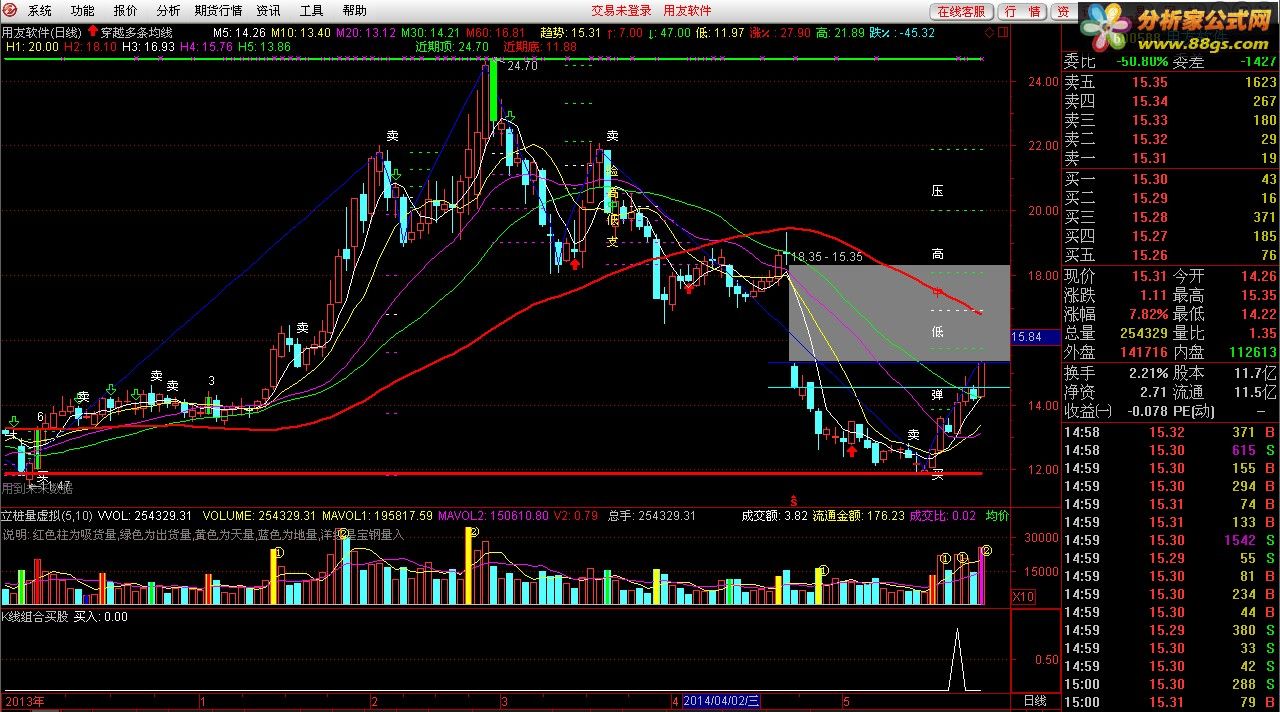Screen dimensions: 1280x712
Task: Select the 卖二 15.32 order row
Action: click(x=1170, y=139)
